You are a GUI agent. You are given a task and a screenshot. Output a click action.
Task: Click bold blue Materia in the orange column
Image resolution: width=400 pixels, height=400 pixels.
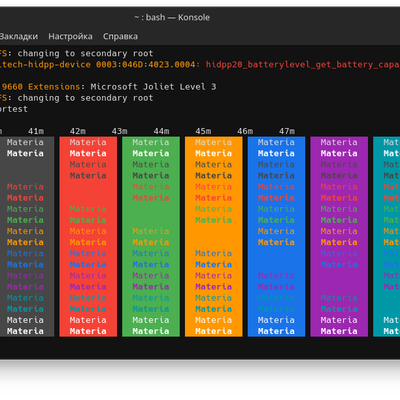coord(213,264)
